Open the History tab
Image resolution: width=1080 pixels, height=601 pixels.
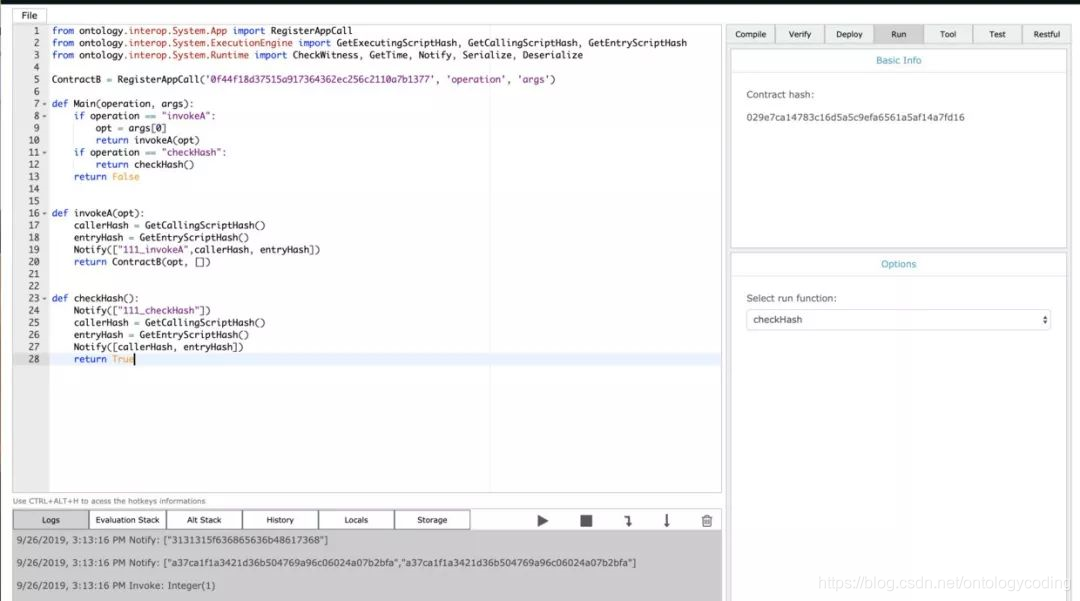[x=280, y=520]
